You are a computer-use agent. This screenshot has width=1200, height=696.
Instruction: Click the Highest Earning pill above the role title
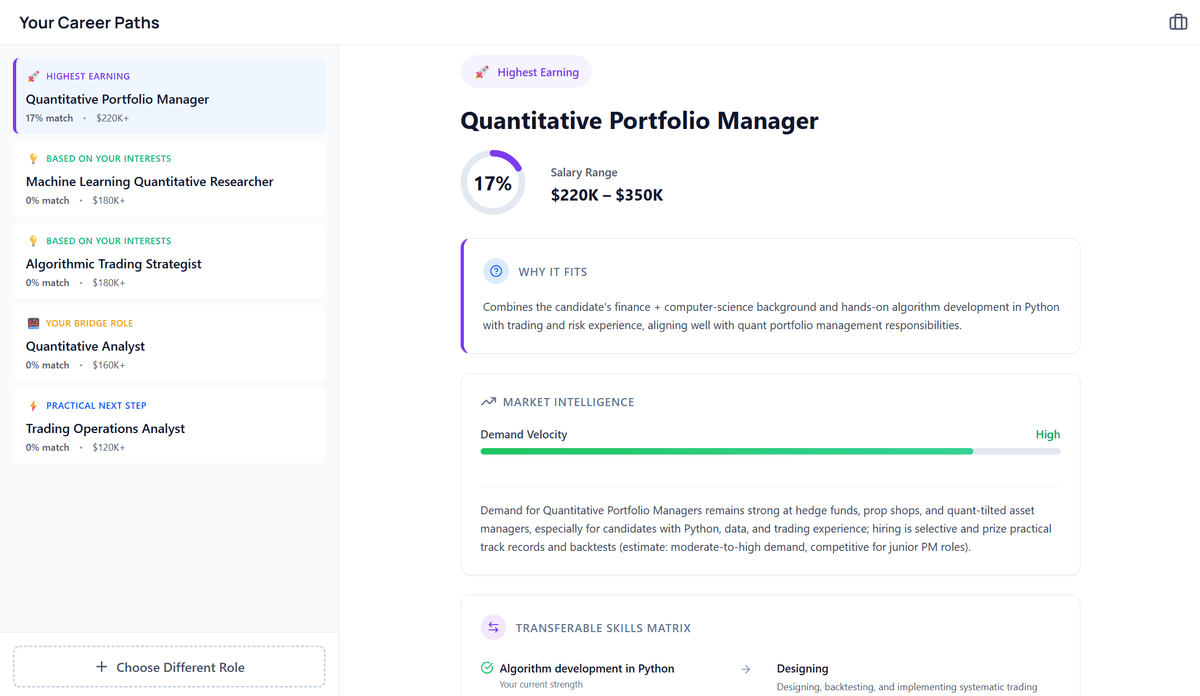(x=526, y=71)
